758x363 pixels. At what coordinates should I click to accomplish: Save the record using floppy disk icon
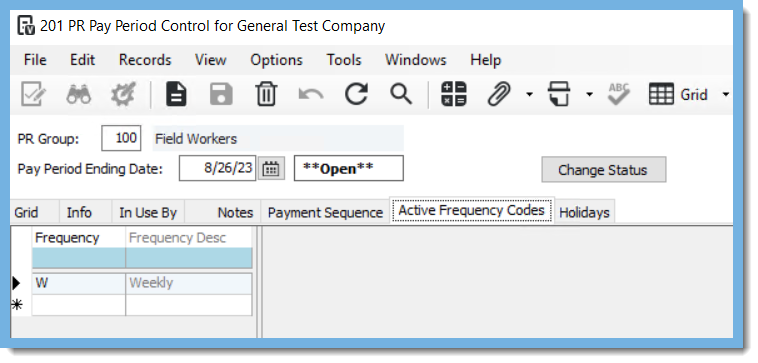click(x=221, y=94)
